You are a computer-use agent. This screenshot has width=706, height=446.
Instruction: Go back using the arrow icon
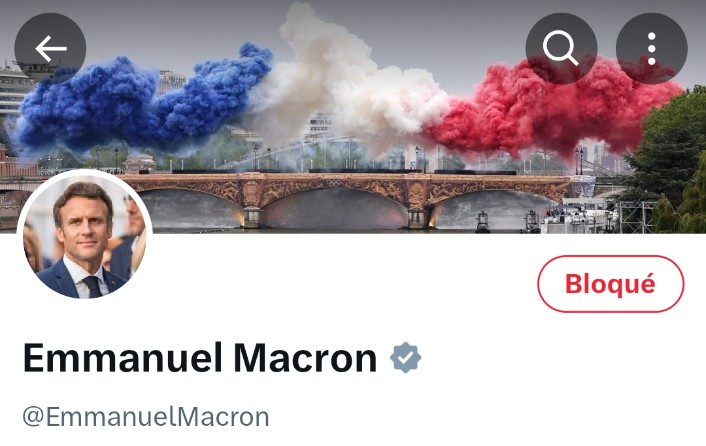(50, 49)
